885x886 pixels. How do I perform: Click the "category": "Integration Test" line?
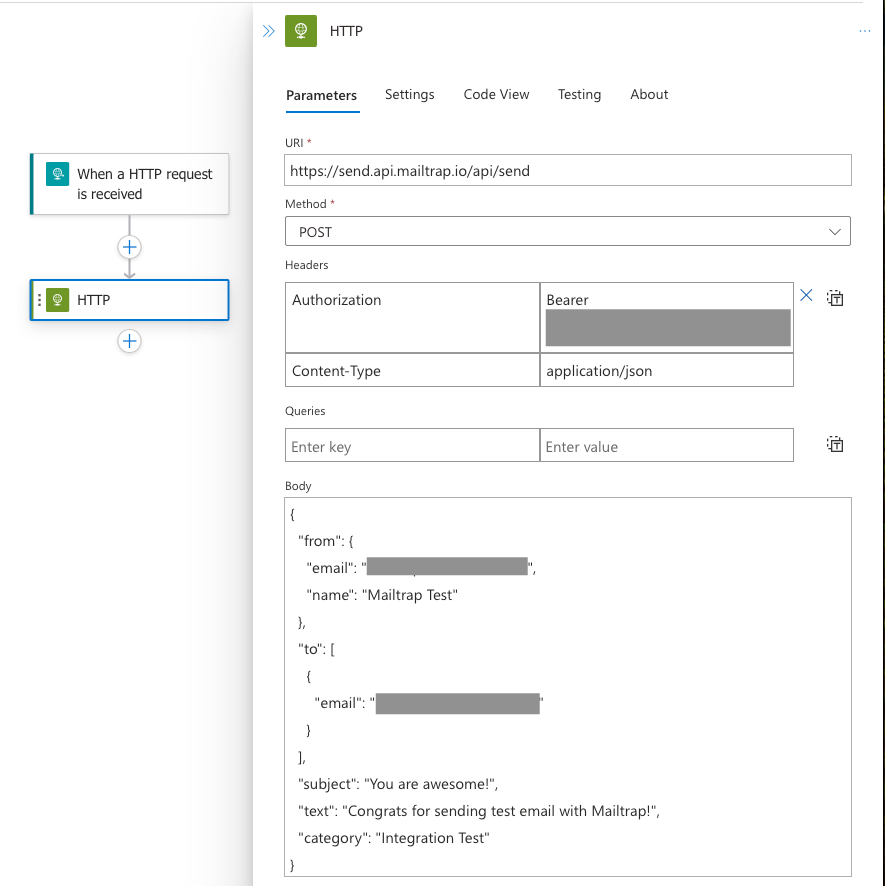click(x=393, y=838)
